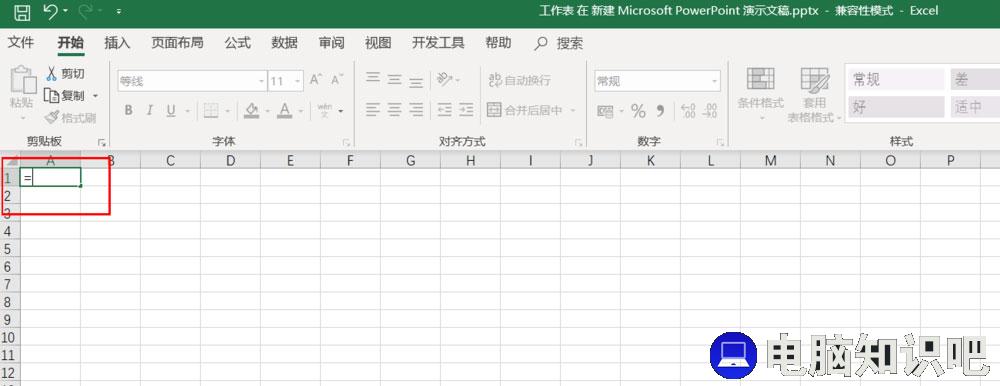The width and height of the screenshot is (1000, 386).
Task: Open the 字体 dialog launcher
Action: tap(347, 143)
